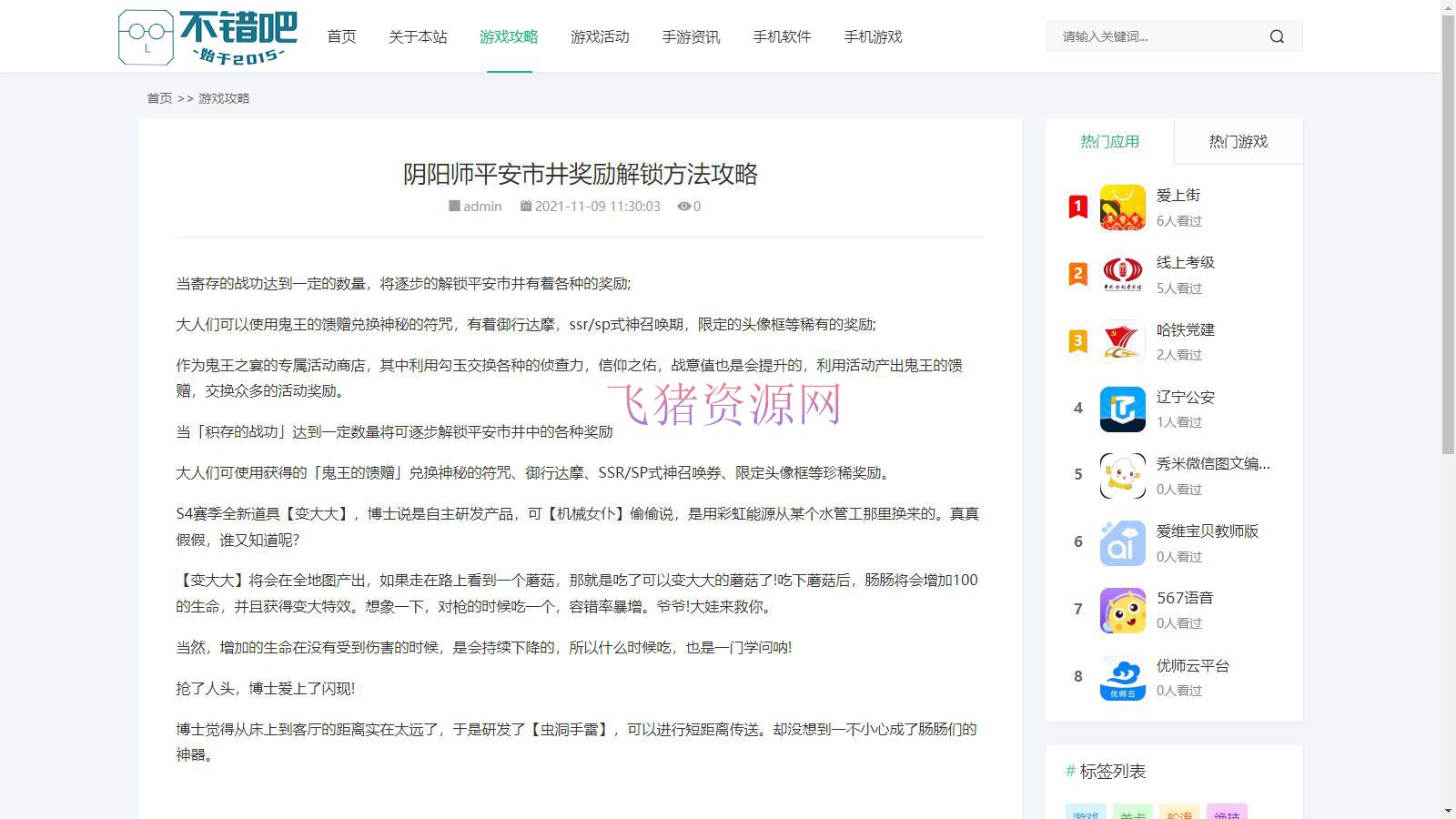Image resolution: width=1456 pixels, height=819 pixels.
Task: Click the admin author link
Action: (481, 207)
